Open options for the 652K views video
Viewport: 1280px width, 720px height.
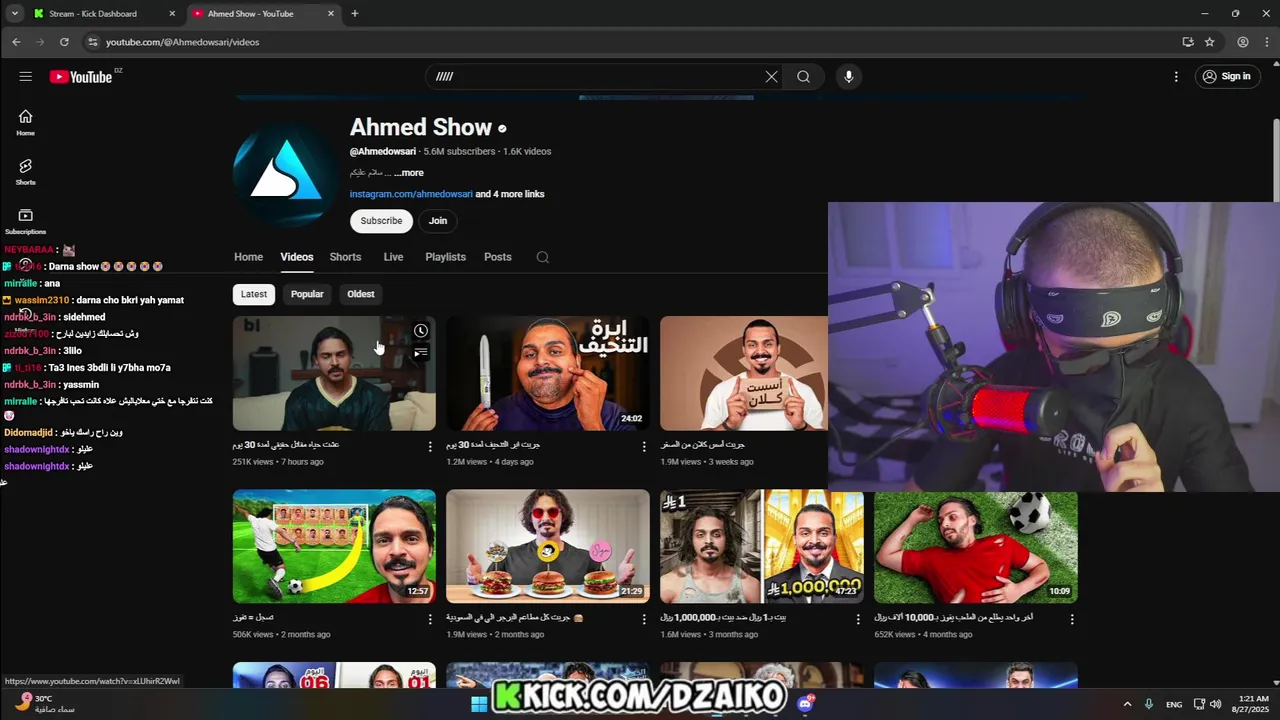coord(1072,620)
